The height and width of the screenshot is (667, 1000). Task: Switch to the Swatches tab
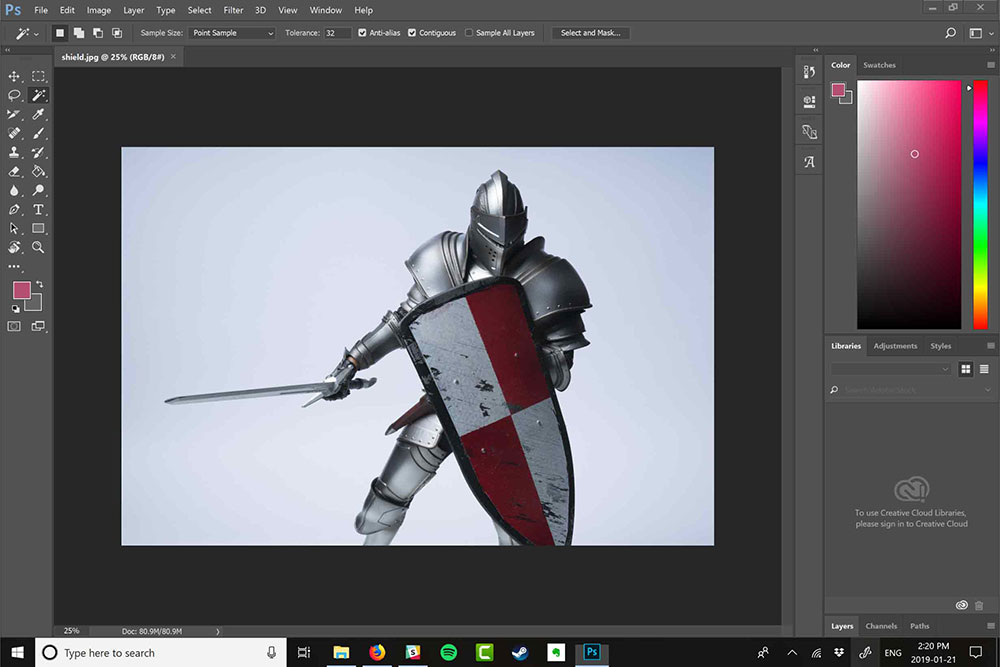pyautogui.click(x=879, y=65)
